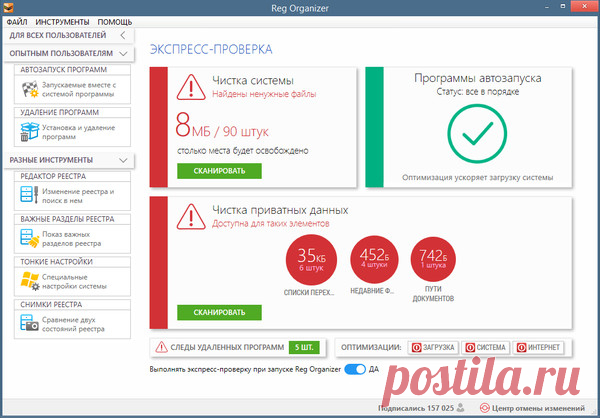Click the 35 КБ red circle for jump lists
The width and height of the screenshot is (600, 418).
click(x=311, y=260)
